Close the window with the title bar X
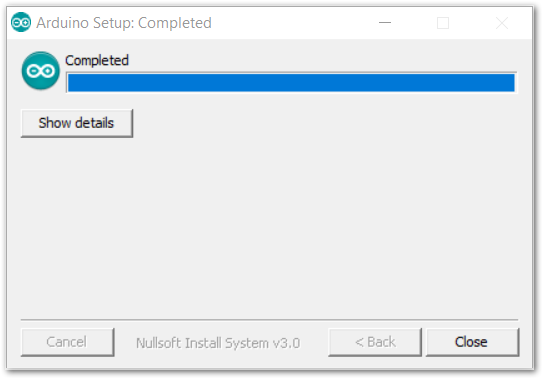Screen dimensions: 543x379 click(502, 23)
